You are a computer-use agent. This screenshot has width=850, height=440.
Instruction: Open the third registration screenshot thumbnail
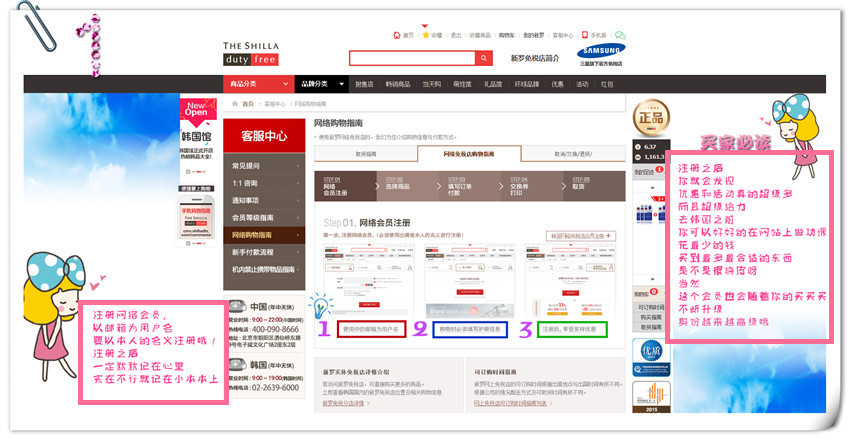coord(571,280)
